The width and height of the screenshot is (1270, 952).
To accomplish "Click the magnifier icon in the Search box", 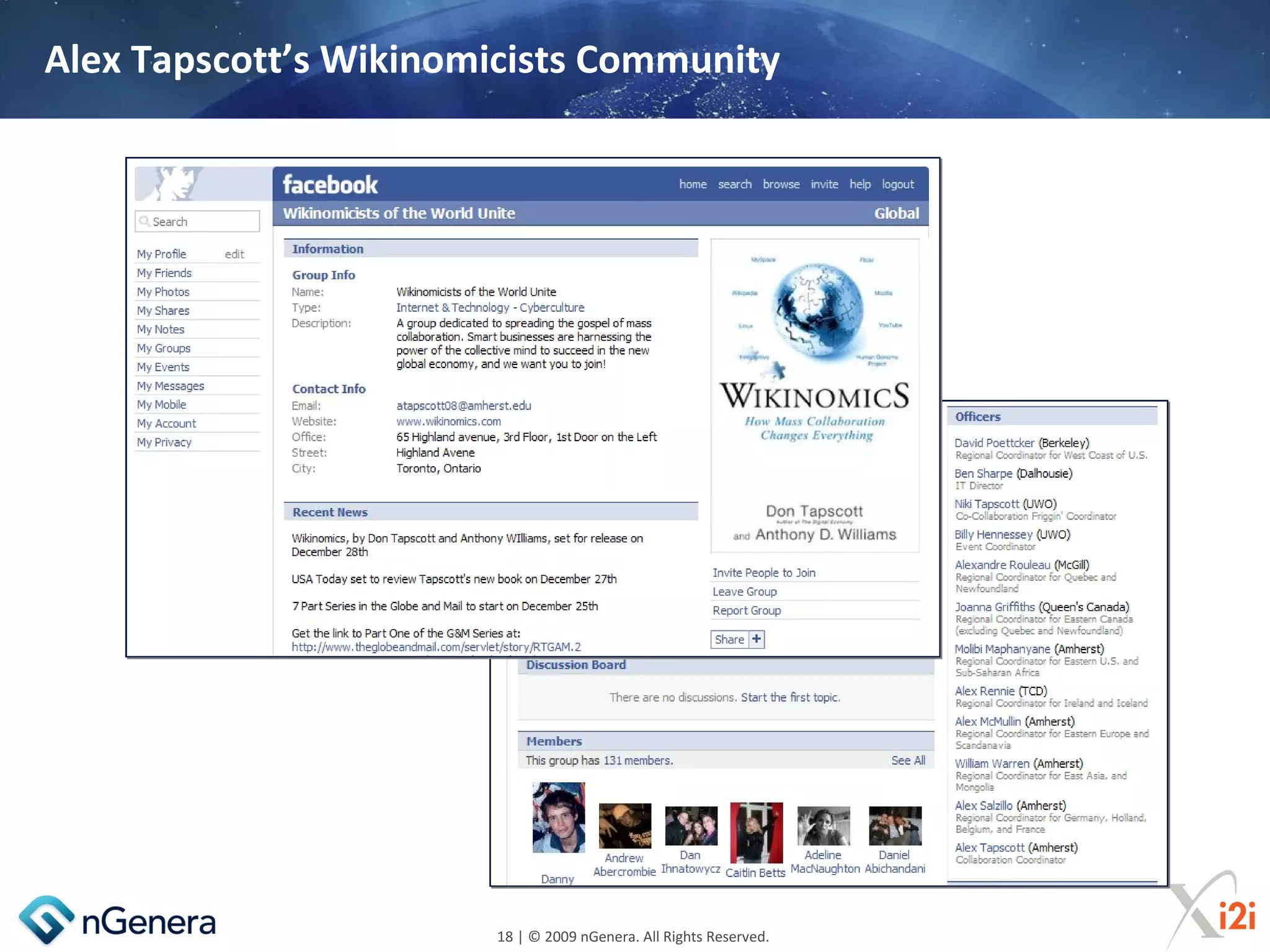I will [144, 221].
